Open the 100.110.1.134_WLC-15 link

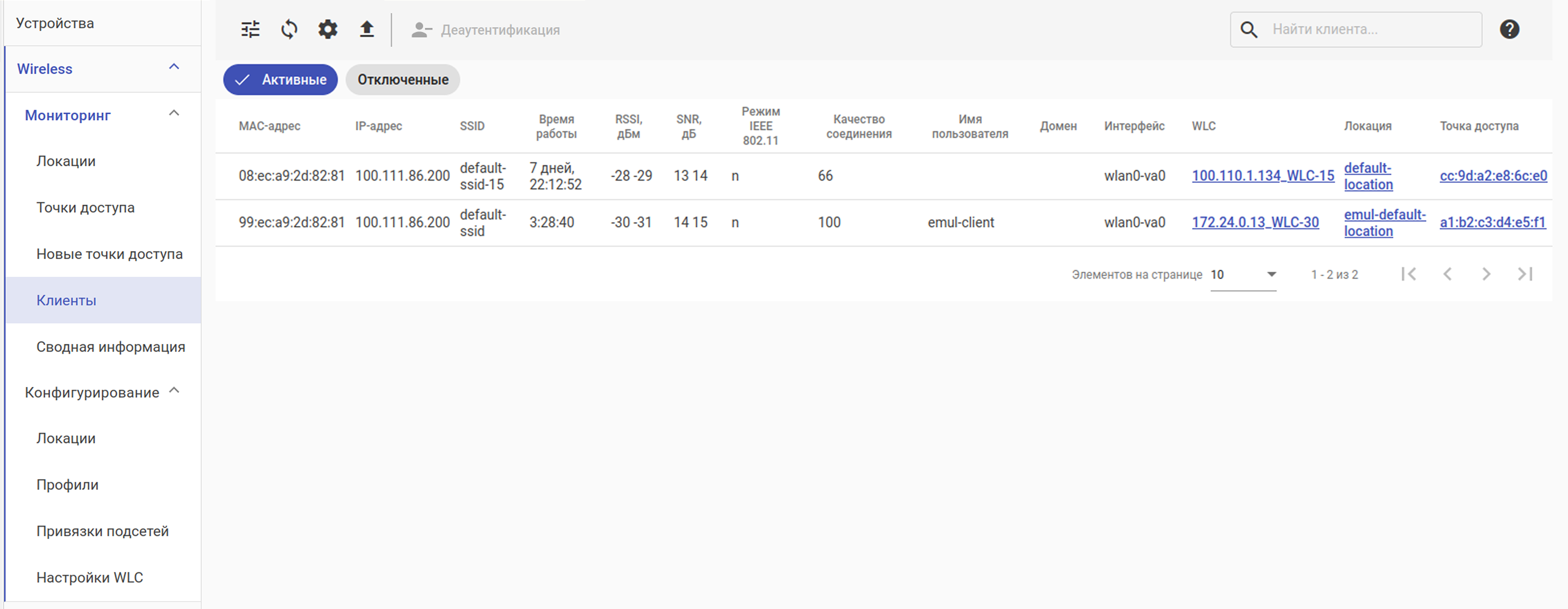click(1262, 176)
